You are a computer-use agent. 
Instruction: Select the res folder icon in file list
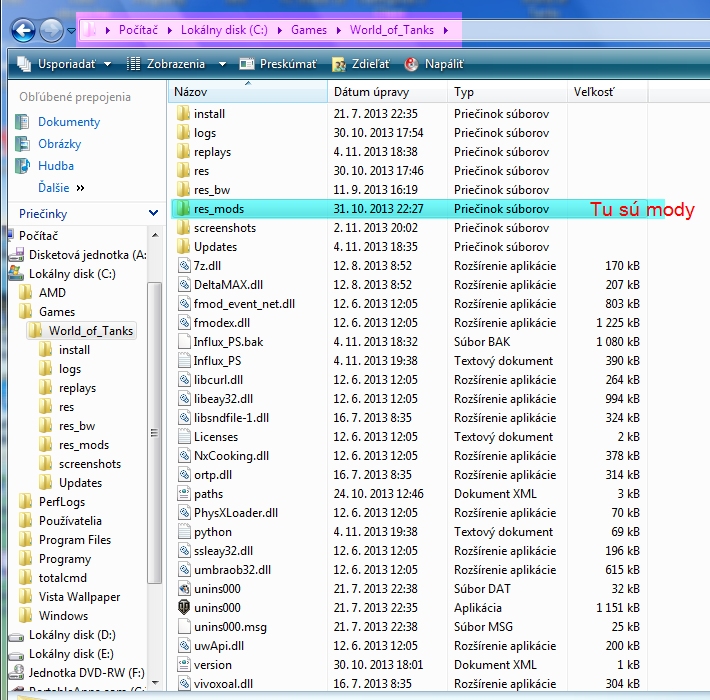183,170
